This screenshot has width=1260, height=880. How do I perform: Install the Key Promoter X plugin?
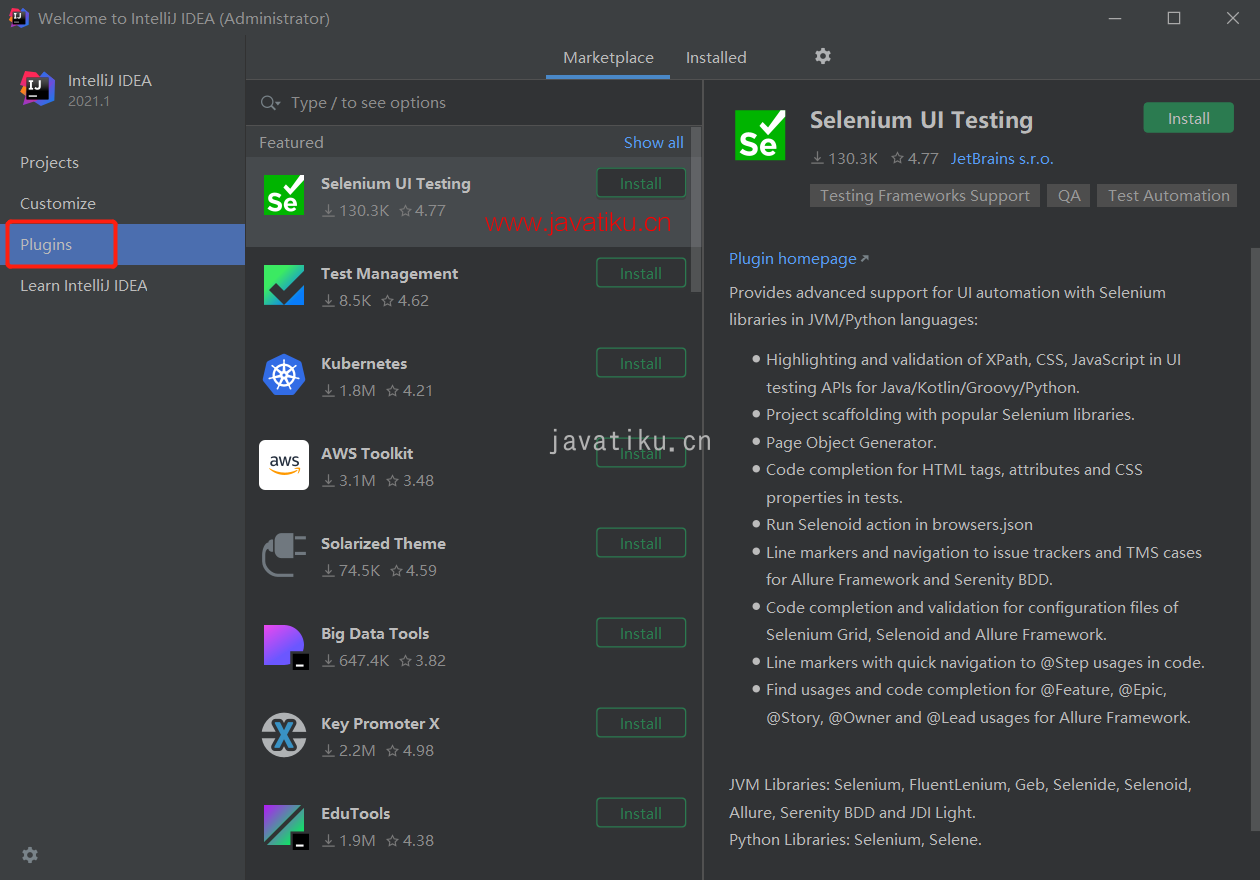[x=641, y=723]
